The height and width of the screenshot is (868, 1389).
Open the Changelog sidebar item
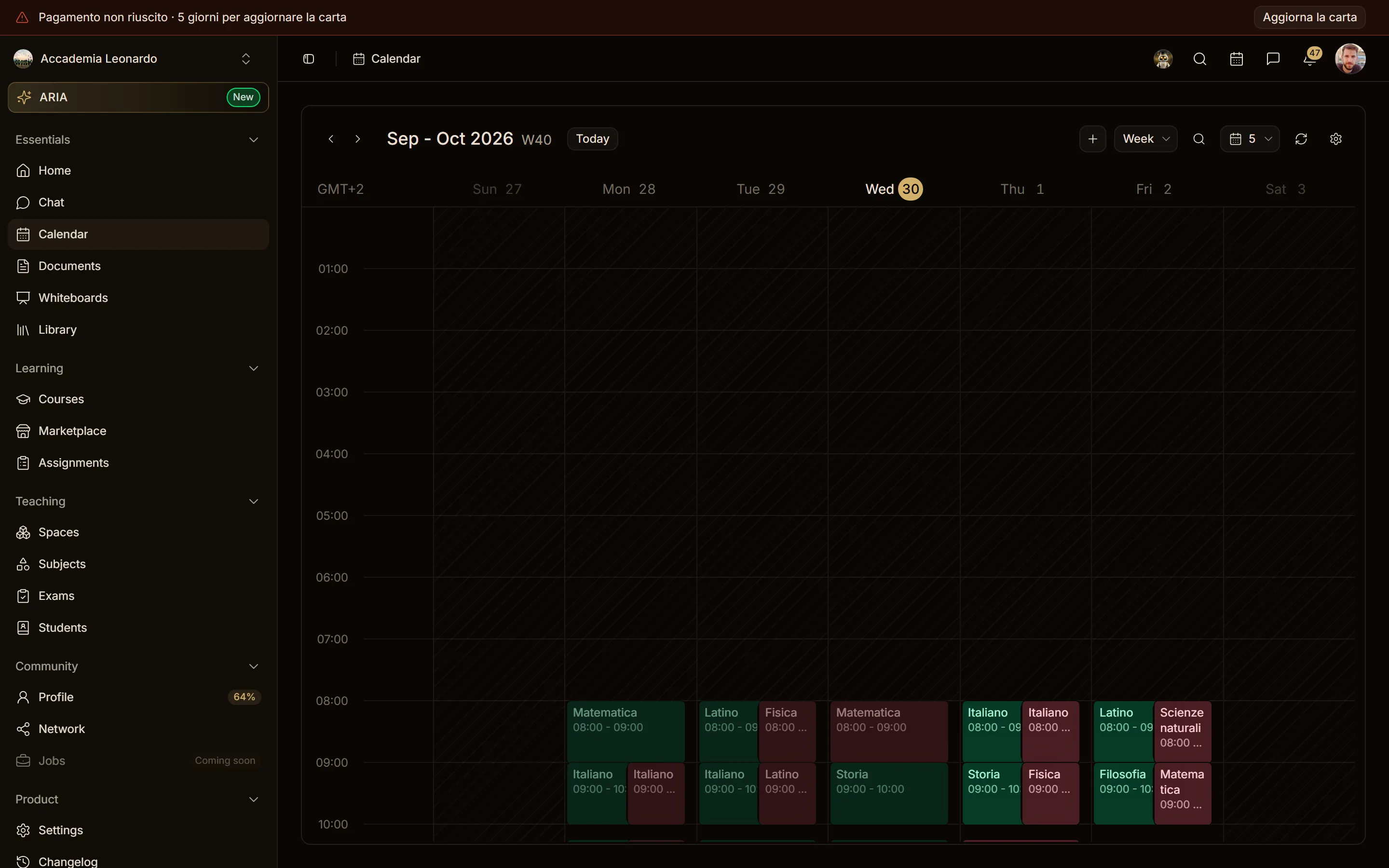pos(138,861)
